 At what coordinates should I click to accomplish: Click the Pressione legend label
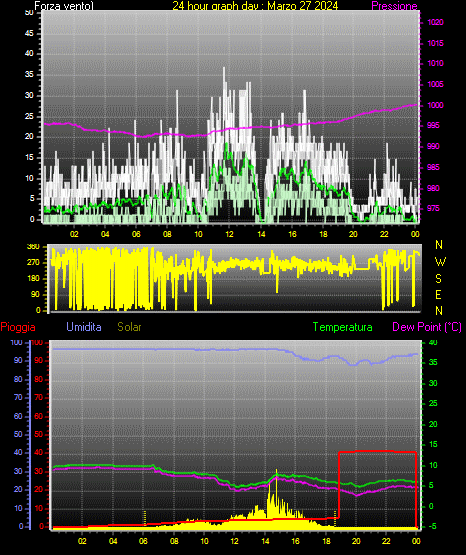pos(394,6)
